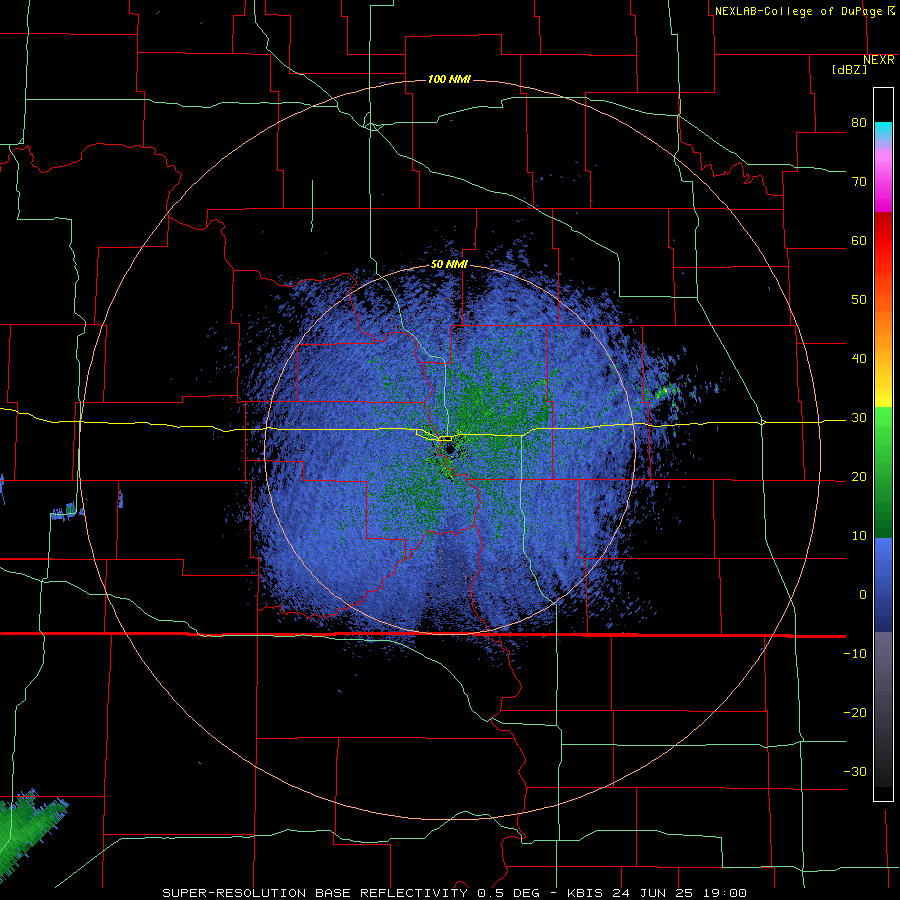This screenshot has height=900, width=900.
Task: Click the yellow-green storm cell east of radar
Action: pos(664,393)
